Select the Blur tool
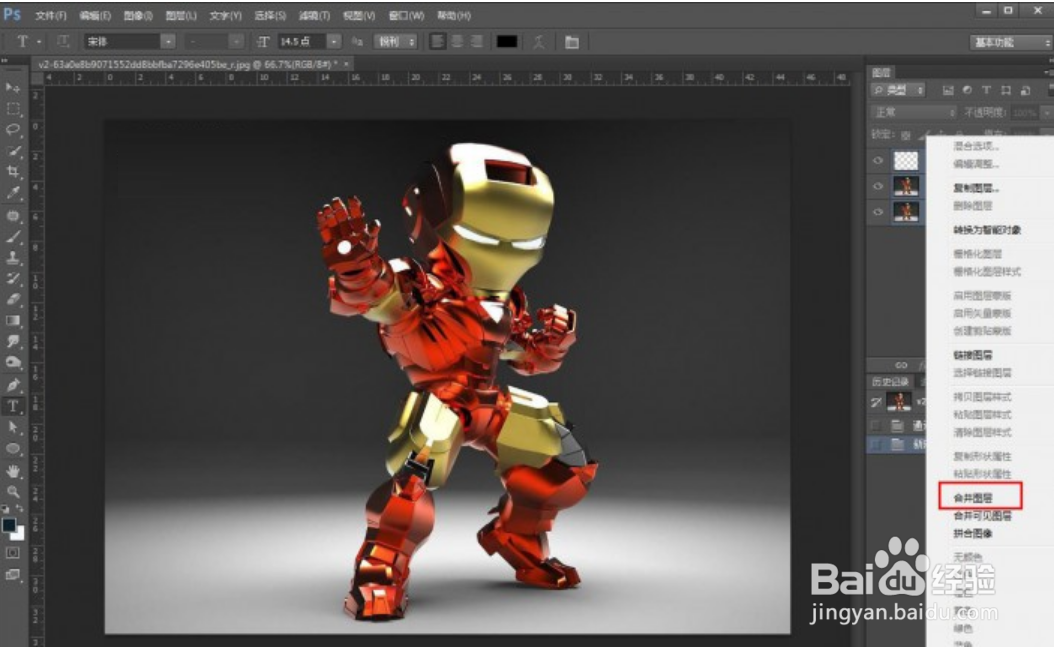Image resolution: width=1056 pixels, height=649 pixels. pos(13,341)
